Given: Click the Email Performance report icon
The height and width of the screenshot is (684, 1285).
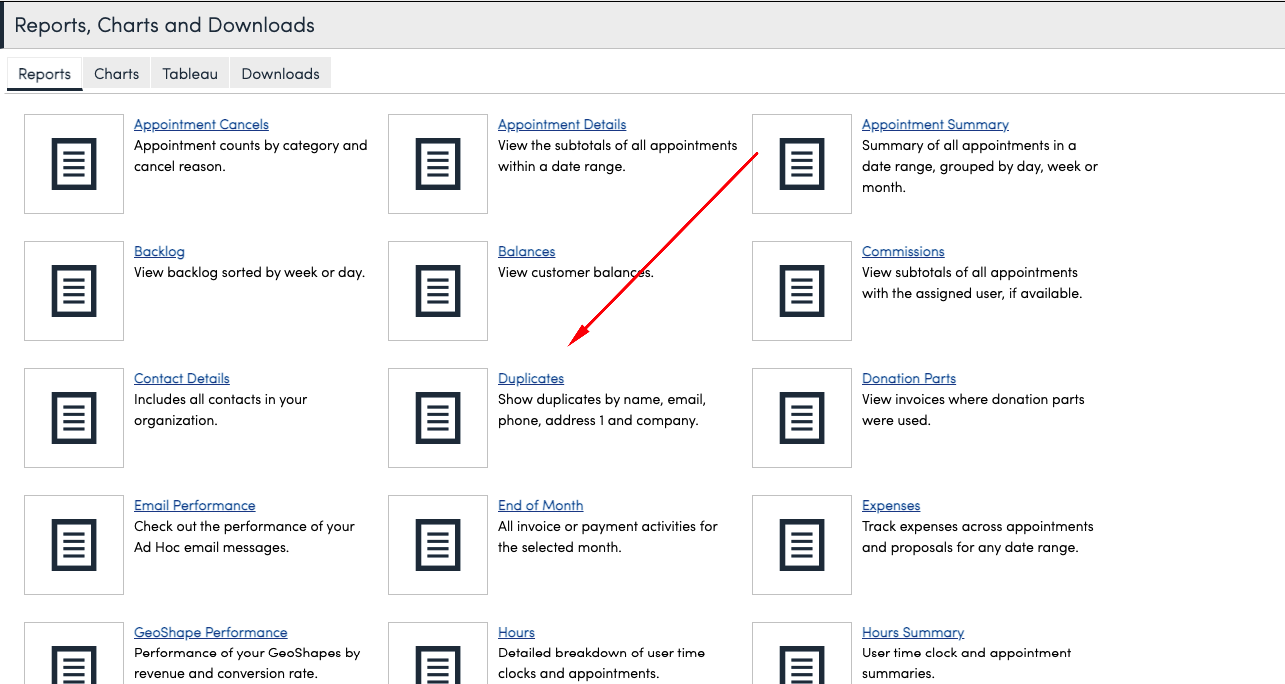Looking at the screenshot, I should pyautogui.click(x=74, y=545).
